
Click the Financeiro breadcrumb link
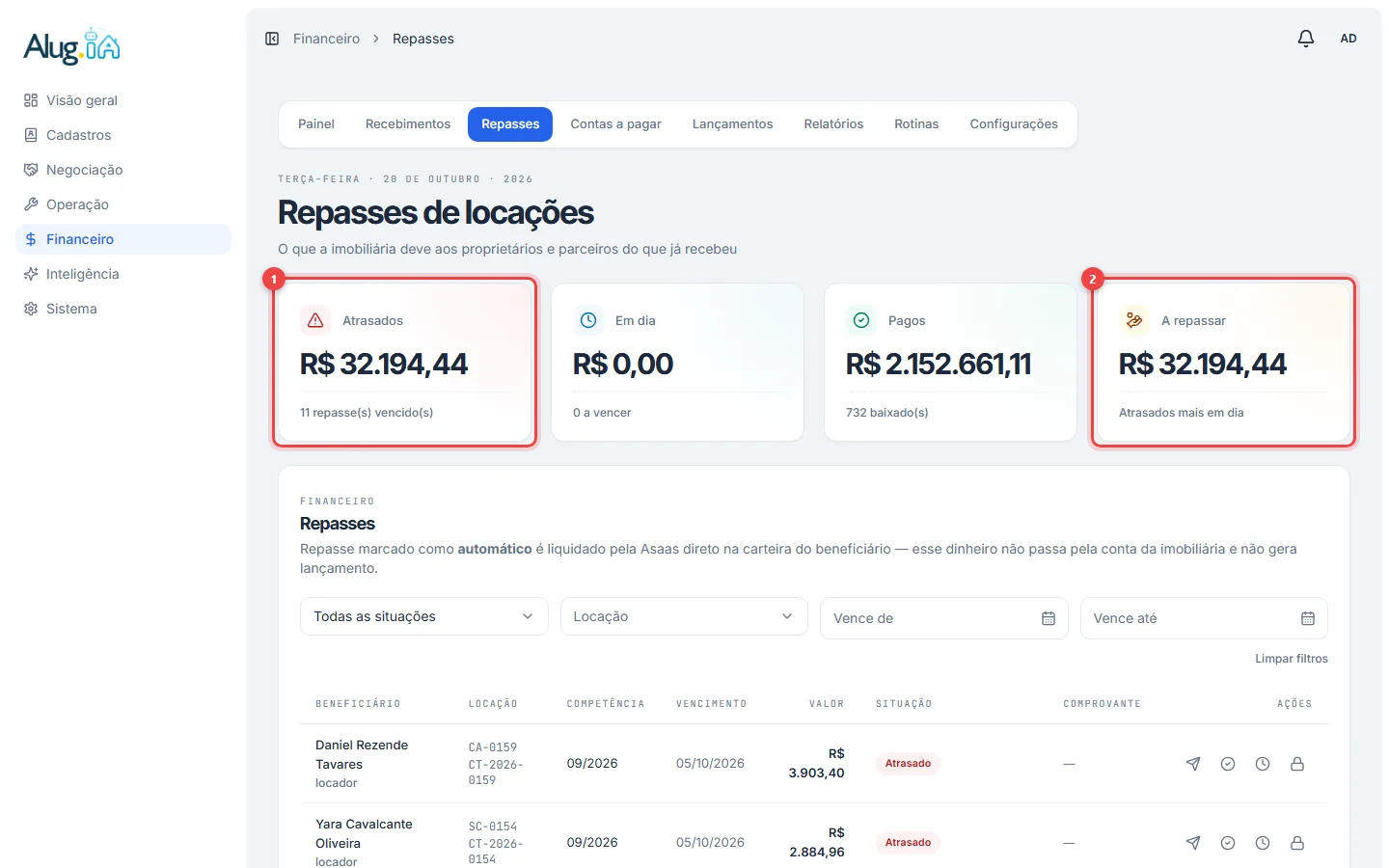click(x=326, y=39)
